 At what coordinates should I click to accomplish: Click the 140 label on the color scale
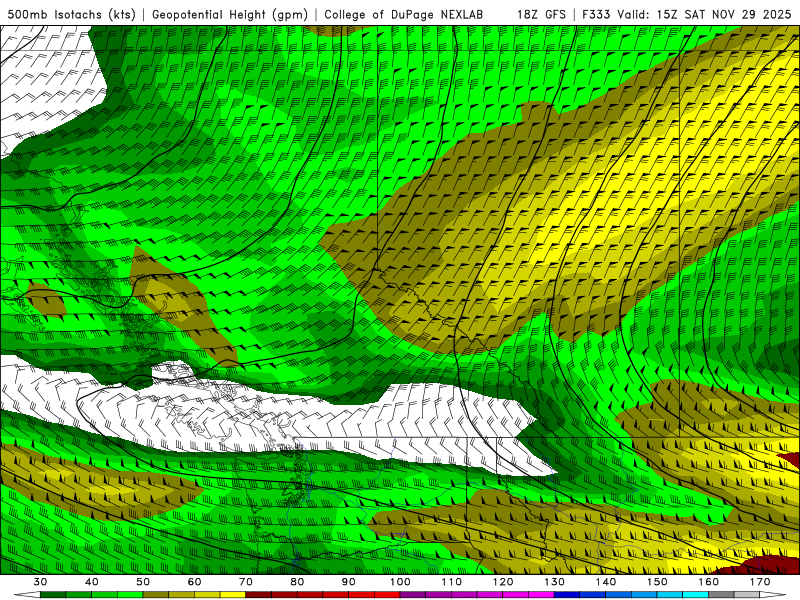606,582
